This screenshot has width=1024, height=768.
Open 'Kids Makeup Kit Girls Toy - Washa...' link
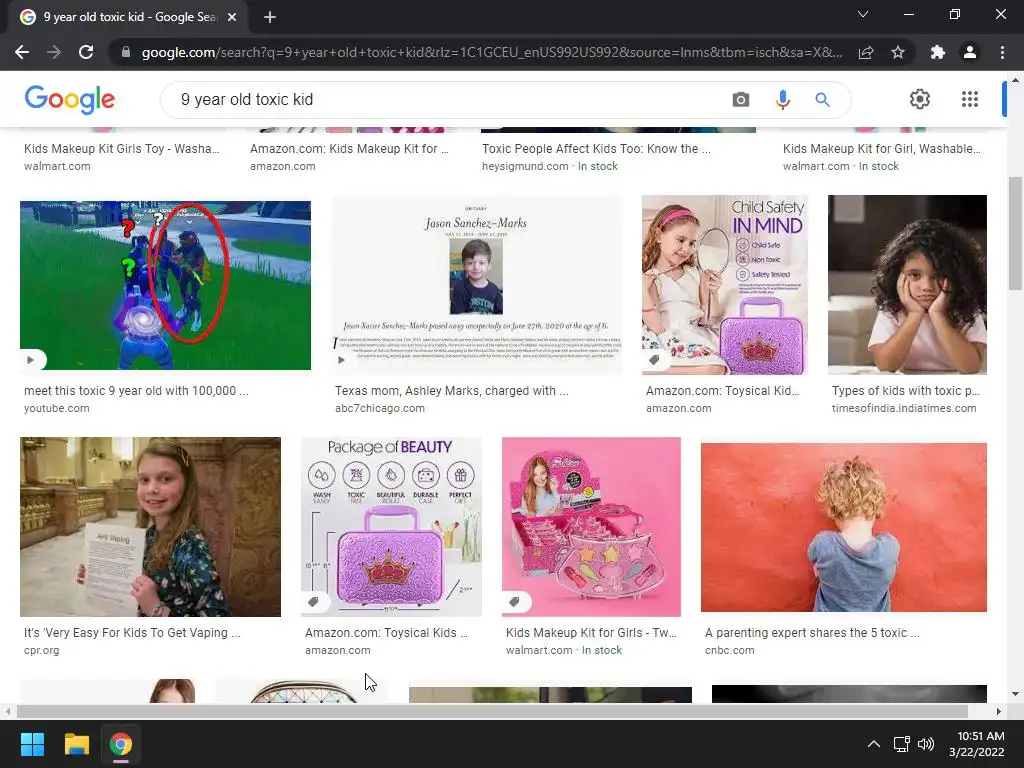click(121, 149)
